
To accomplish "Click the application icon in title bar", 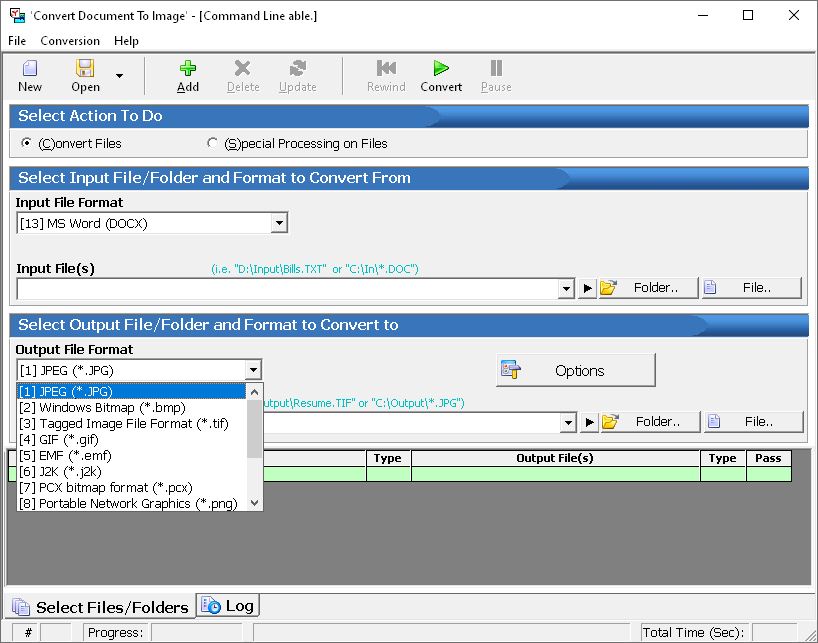I will pyautogui.click(x=17, y=15).
